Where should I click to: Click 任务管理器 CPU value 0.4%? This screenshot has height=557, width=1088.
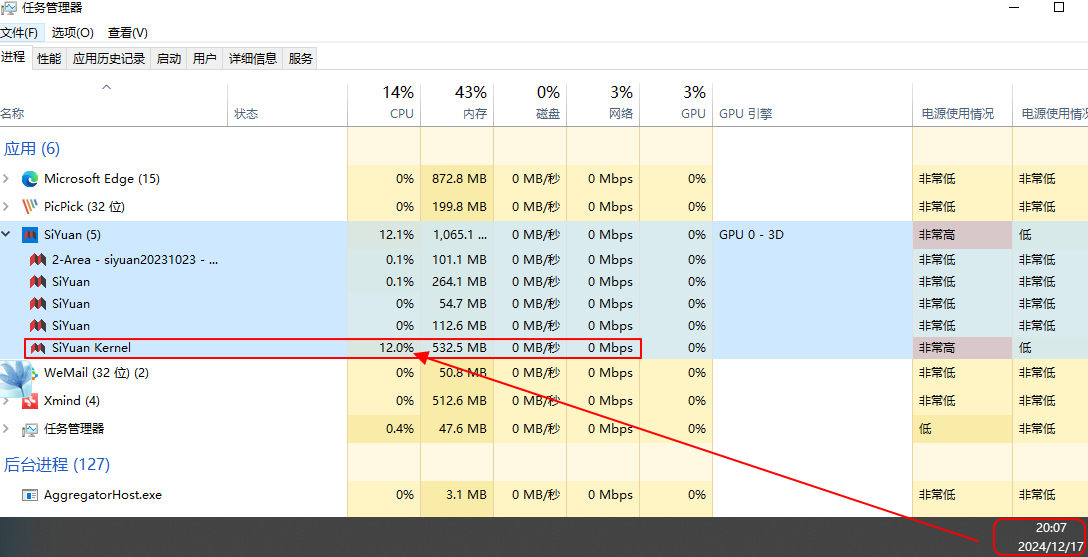400,429
